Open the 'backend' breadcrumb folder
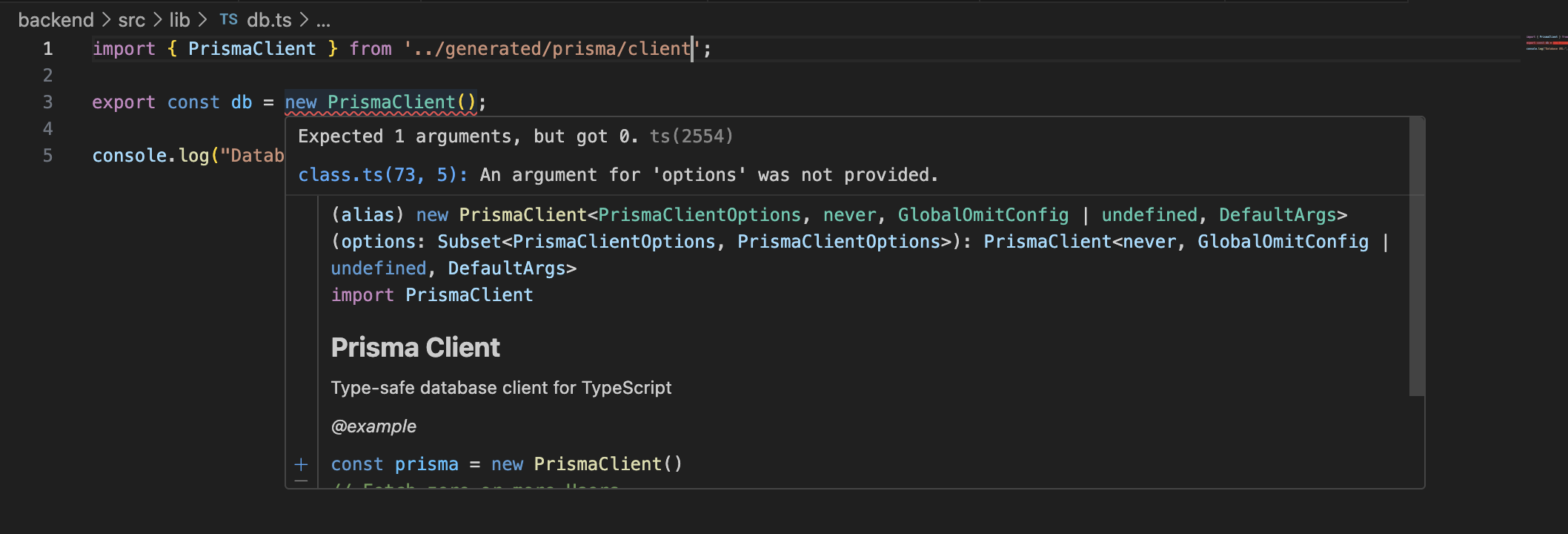 (x=56, y=20)
